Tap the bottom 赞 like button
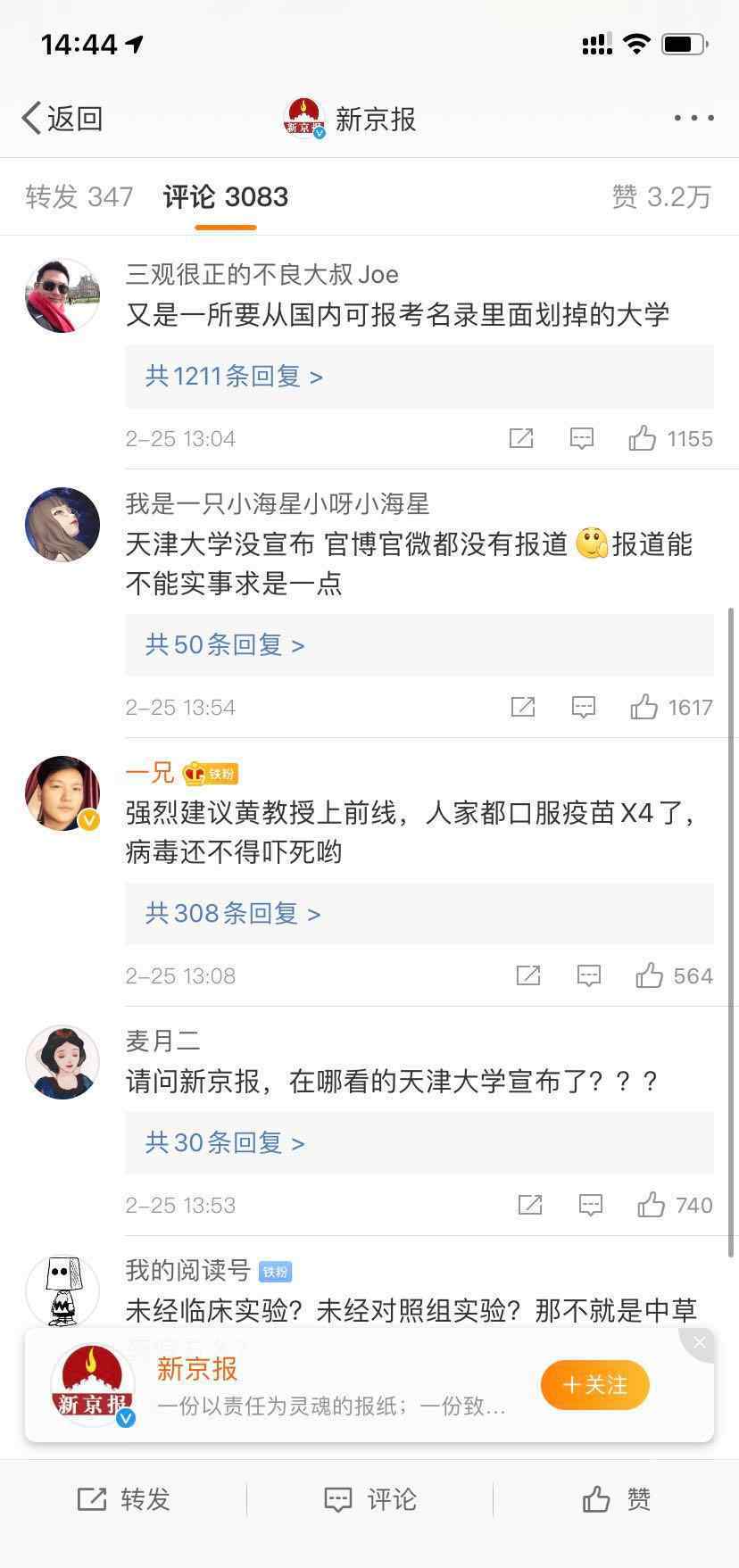 tap(616, 1499)
